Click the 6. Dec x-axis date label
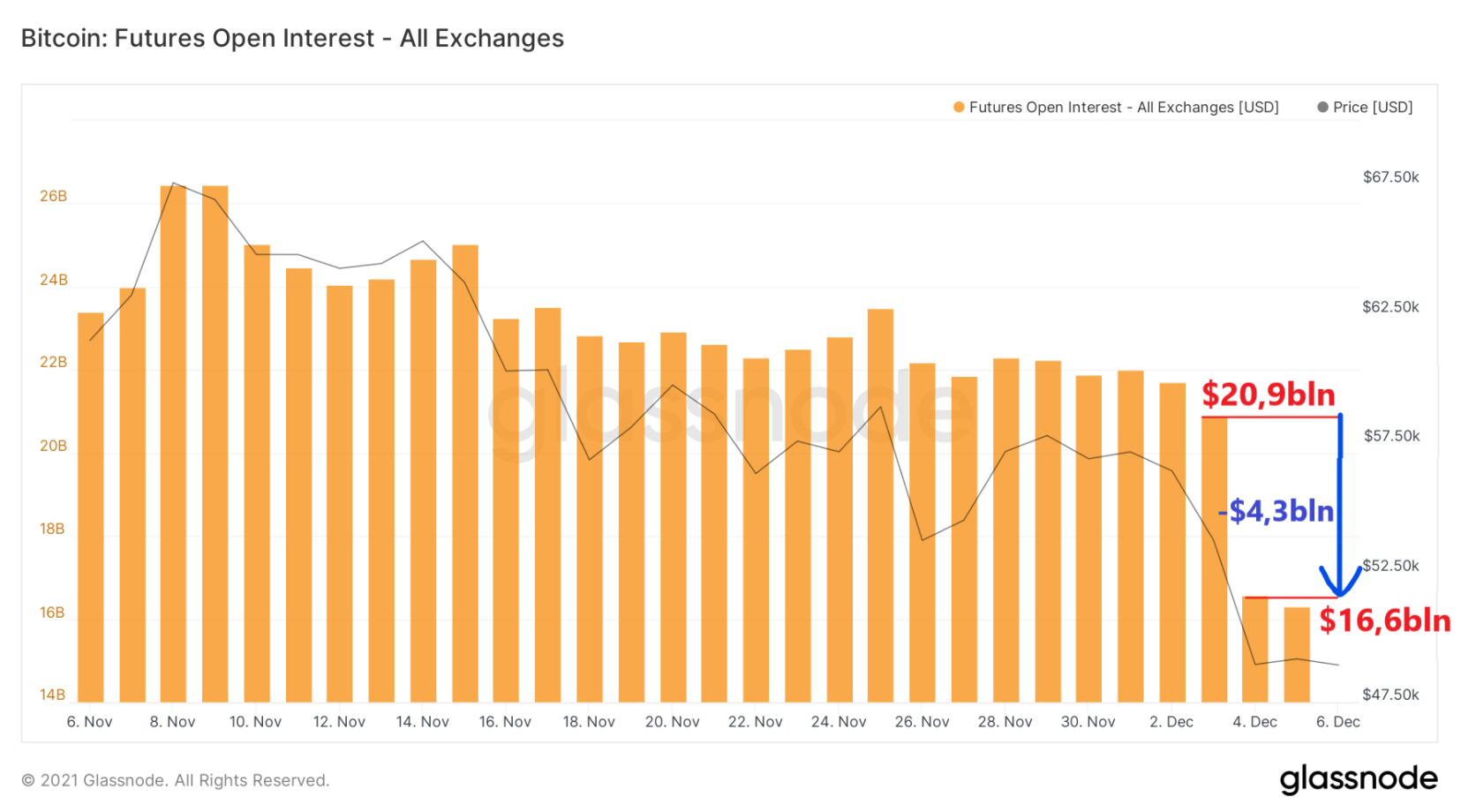Viewport: 1461px width, 812px height. 1337,722
